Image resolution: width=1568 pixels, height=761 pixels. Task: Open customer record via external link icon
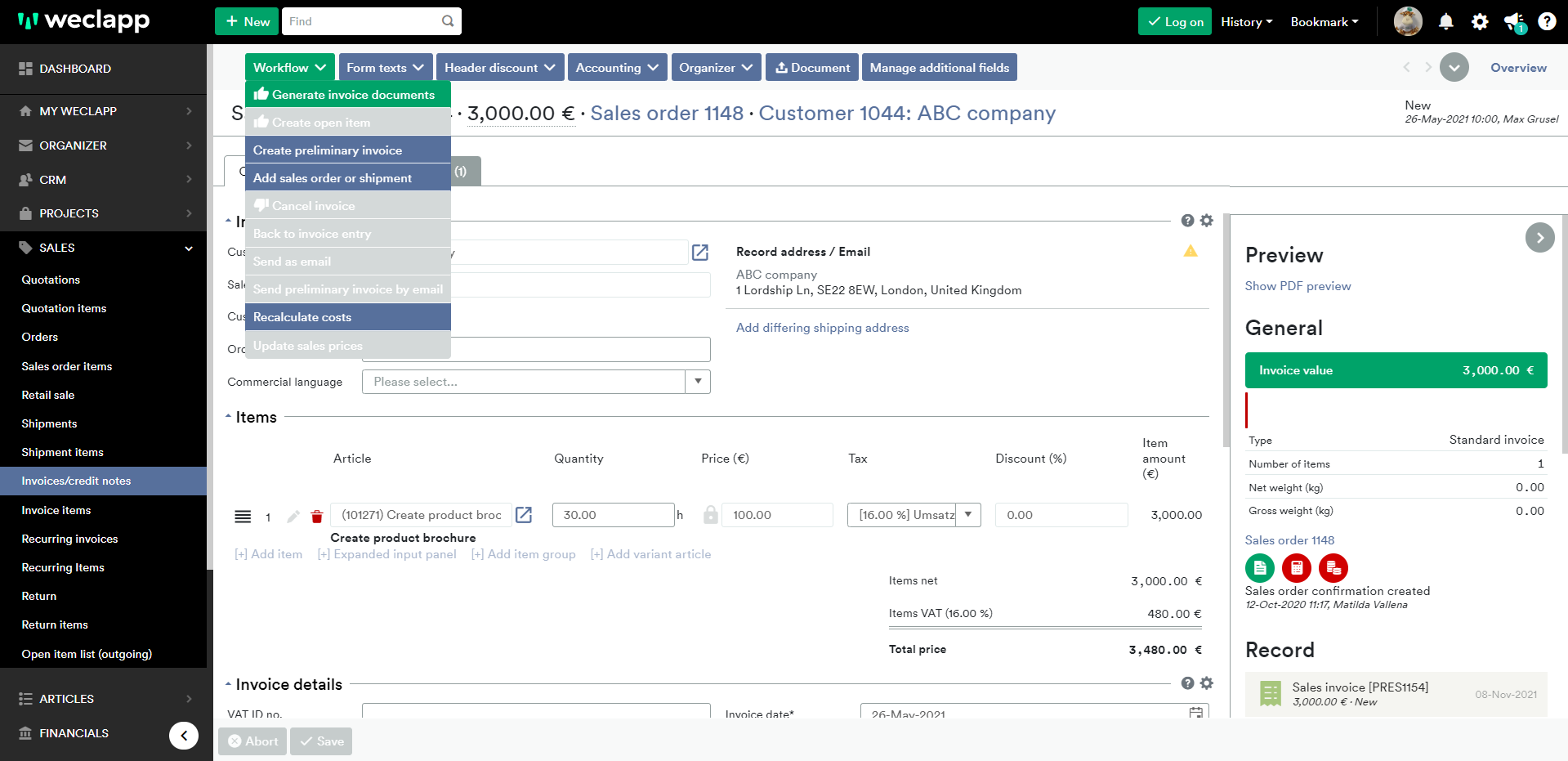pos(700,253)
